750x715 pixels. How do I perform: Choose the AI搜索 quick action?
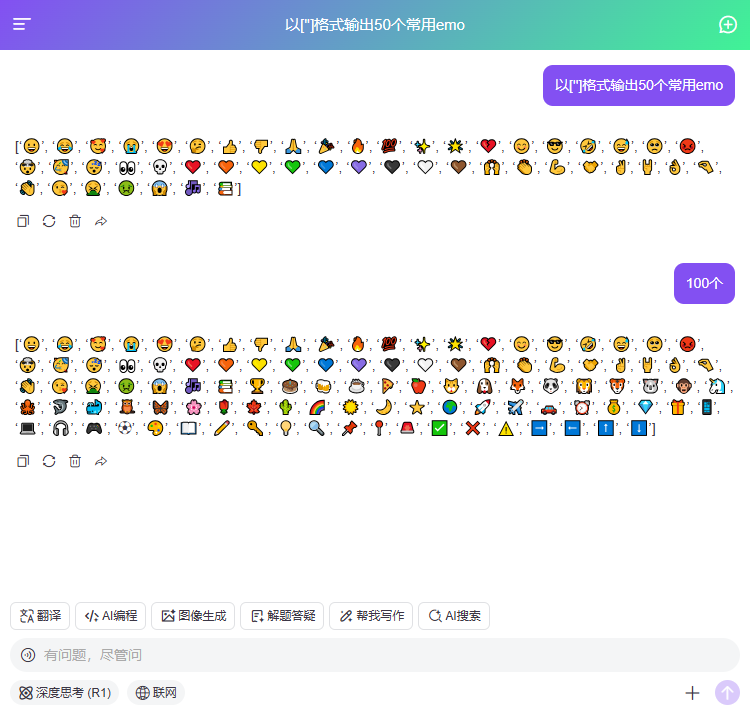[x=454, y=616]
